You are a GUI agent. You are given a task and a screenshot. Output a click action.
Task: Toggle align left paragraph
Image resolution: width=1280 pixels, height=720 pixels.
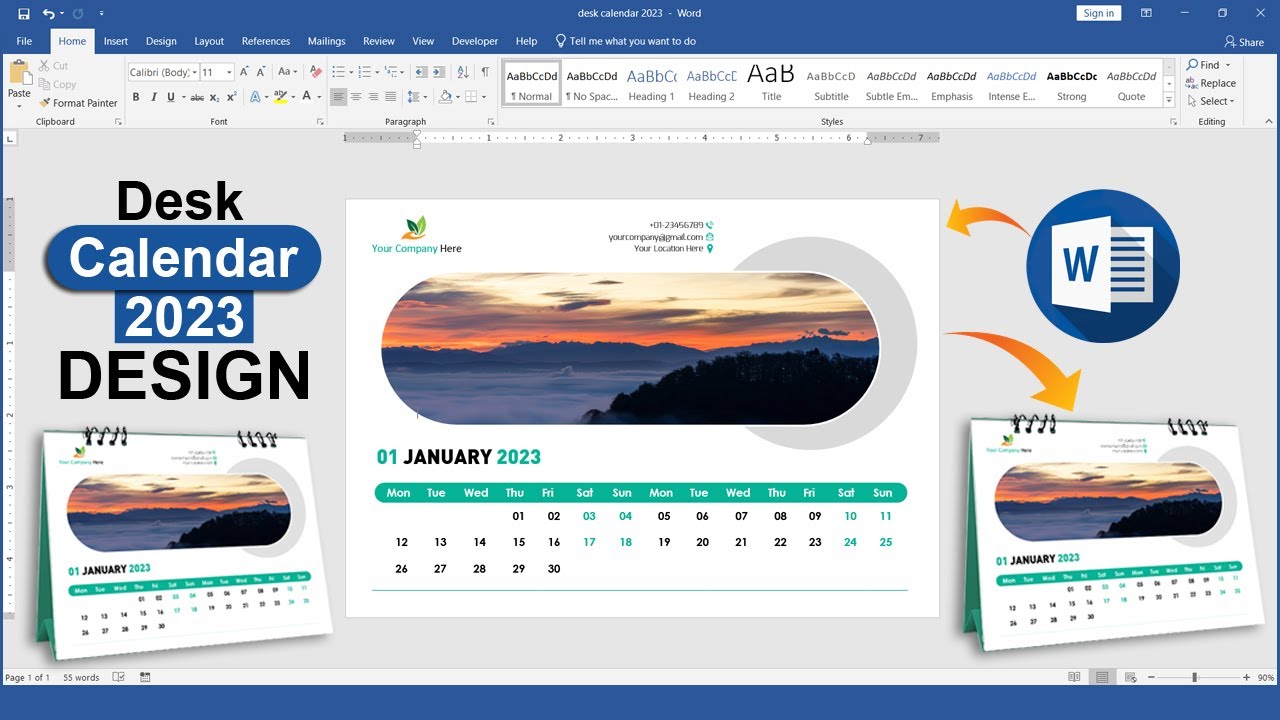pos(338,97)
